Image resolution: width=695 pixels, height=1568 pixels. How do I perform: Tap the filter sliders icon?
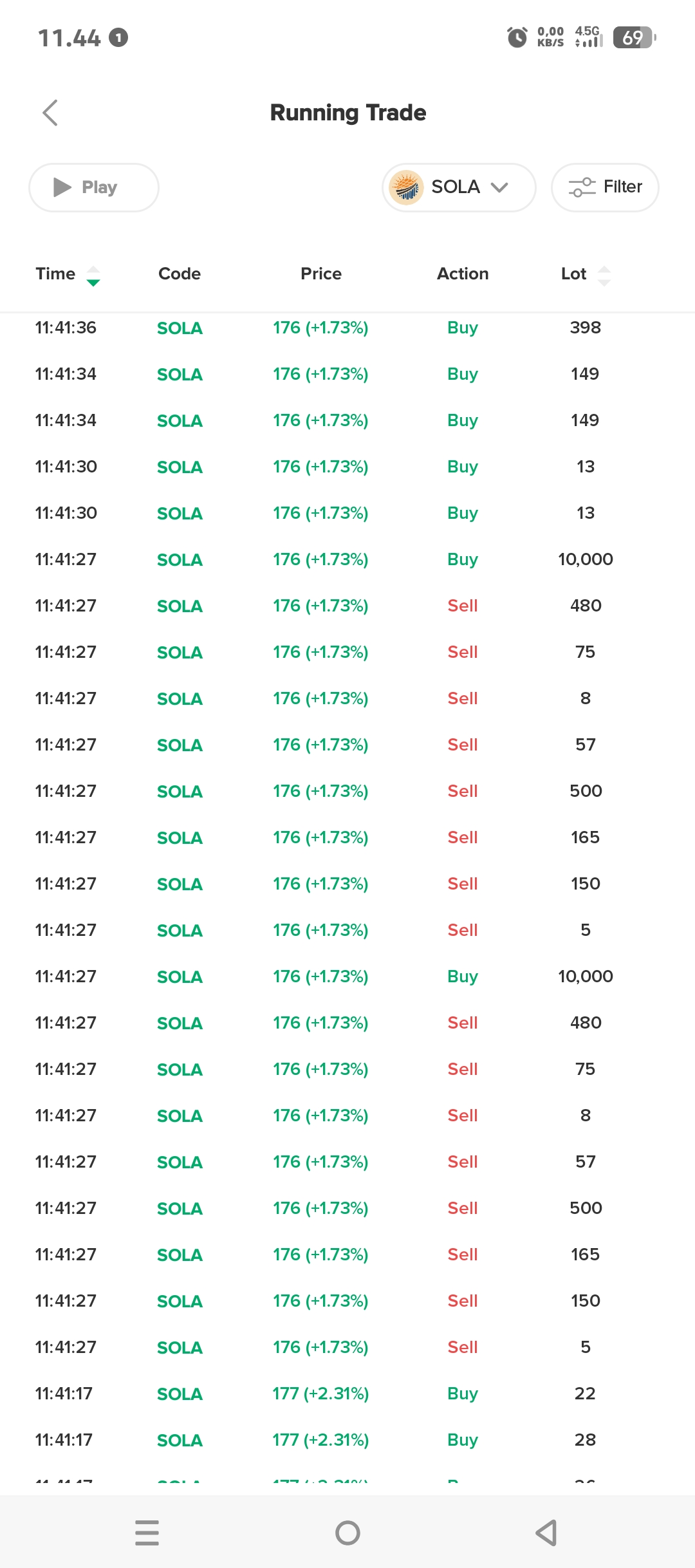point(582,187)
